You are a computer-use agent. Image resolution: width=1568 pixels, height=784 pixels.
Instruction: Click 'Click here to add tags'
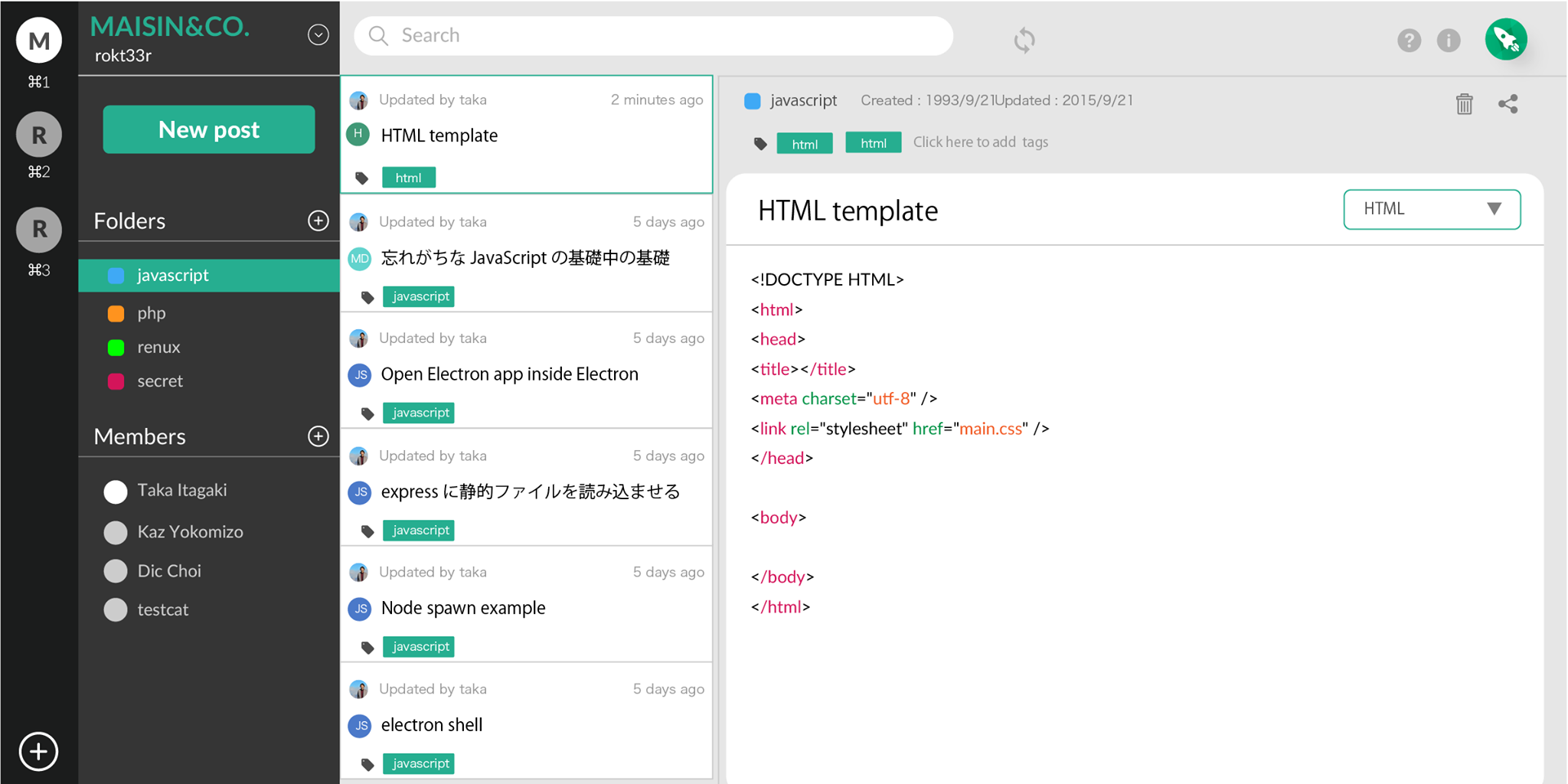tap(980, 142)
